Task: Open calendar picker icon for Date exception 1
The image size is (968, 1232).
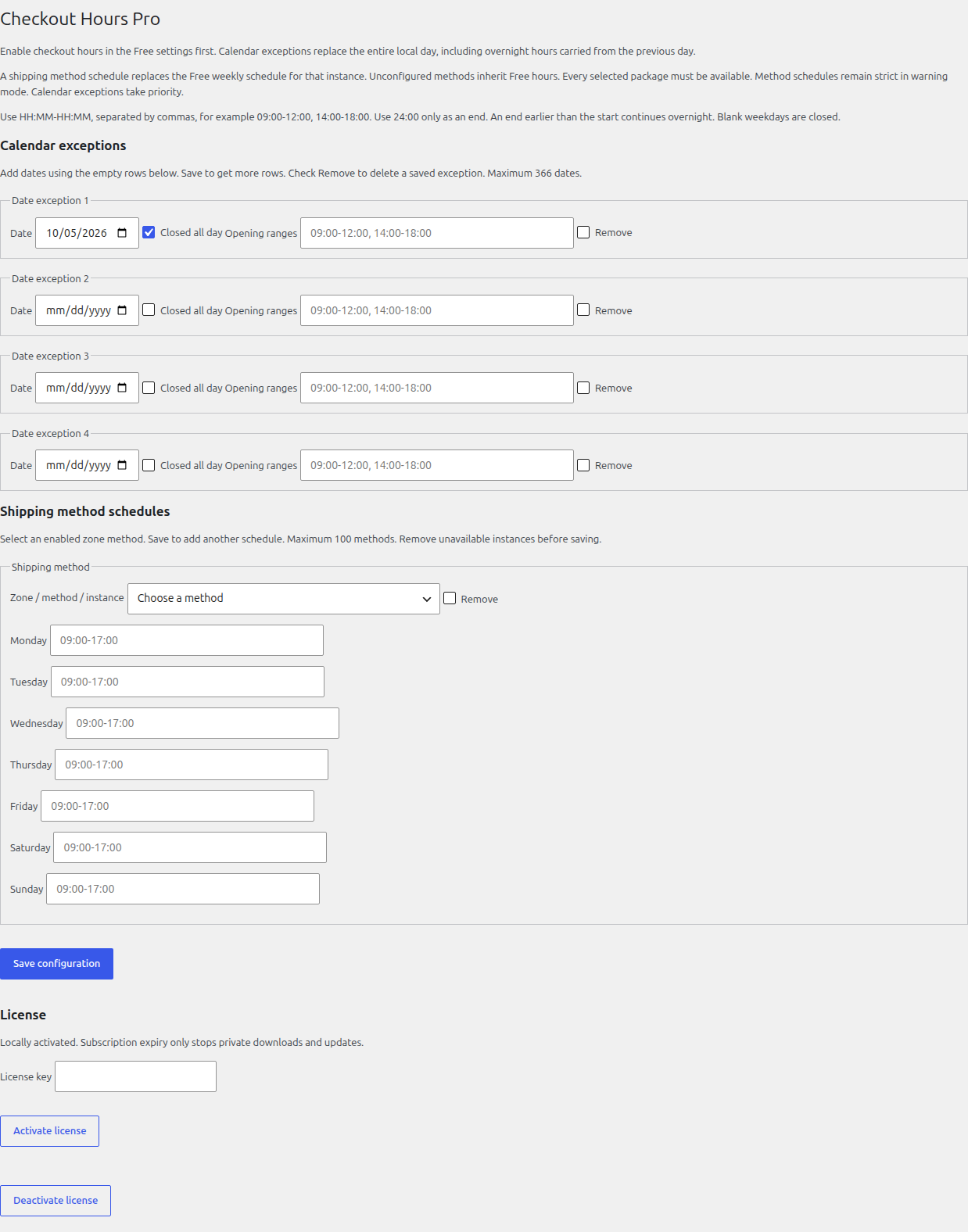Action: click(x=122, y=233)
